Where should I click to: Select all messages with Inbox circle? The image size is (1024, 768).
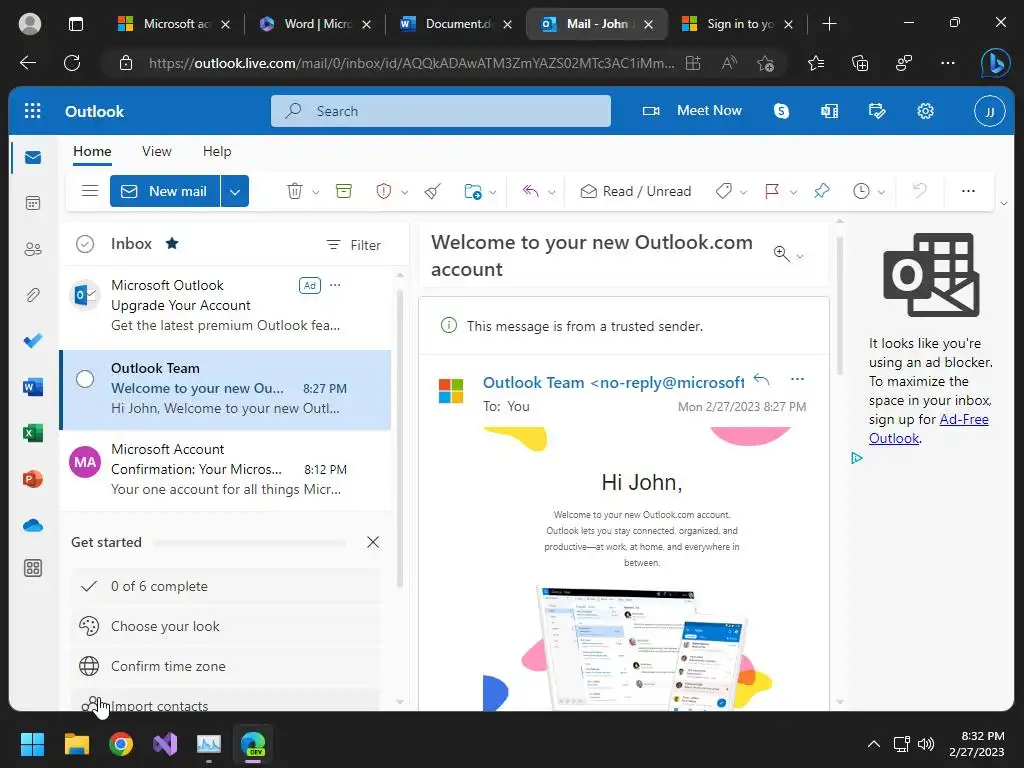(85, 244)
